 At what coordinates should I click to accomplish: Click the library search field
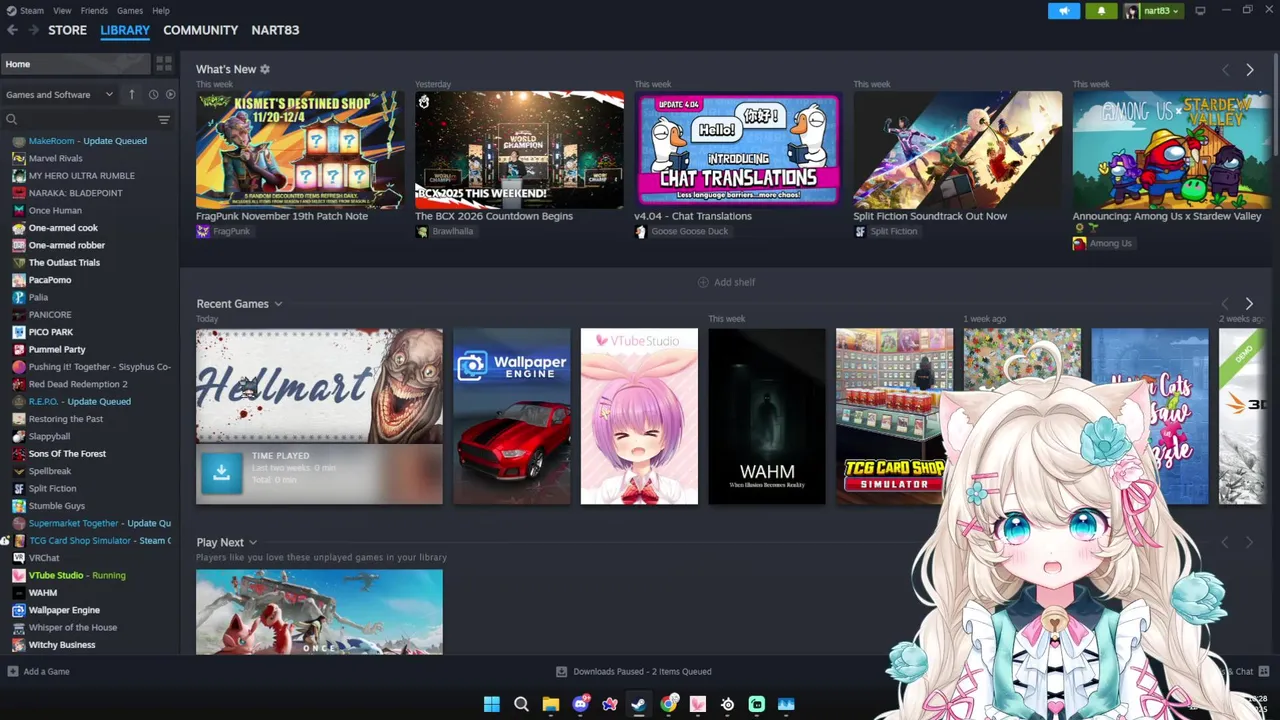[x=80, y=119]
